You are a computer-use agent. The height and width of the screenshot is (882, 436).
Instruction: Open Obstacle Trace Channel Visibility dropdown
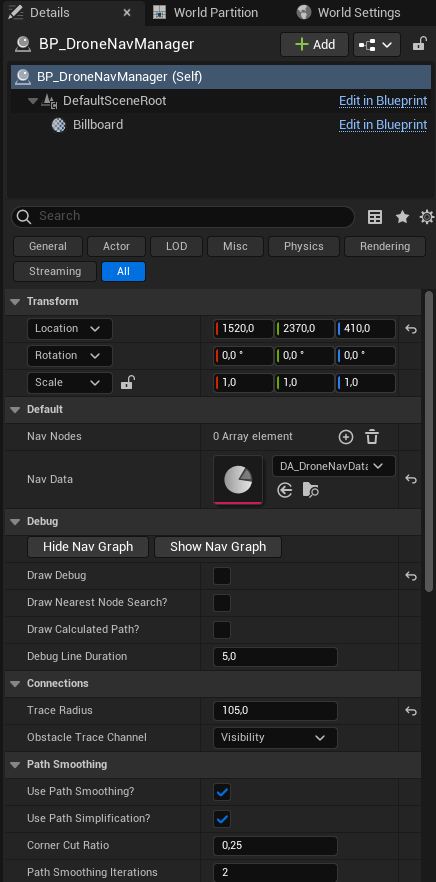[x=275, y=738]
